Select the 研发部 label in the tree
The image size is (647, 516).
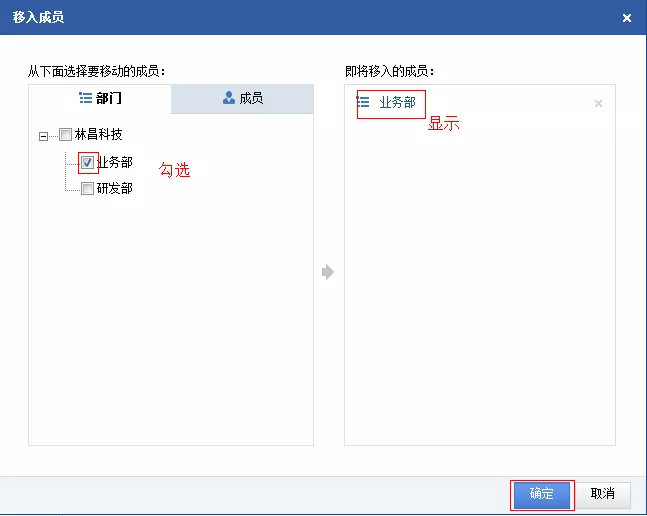click(x=115, y=188)
